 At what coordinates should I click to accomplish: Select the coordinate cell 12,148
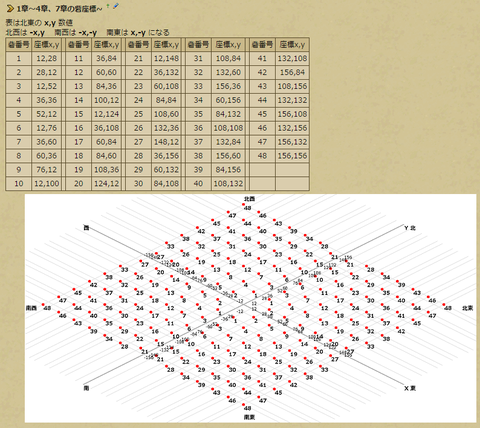click(166, 58)
